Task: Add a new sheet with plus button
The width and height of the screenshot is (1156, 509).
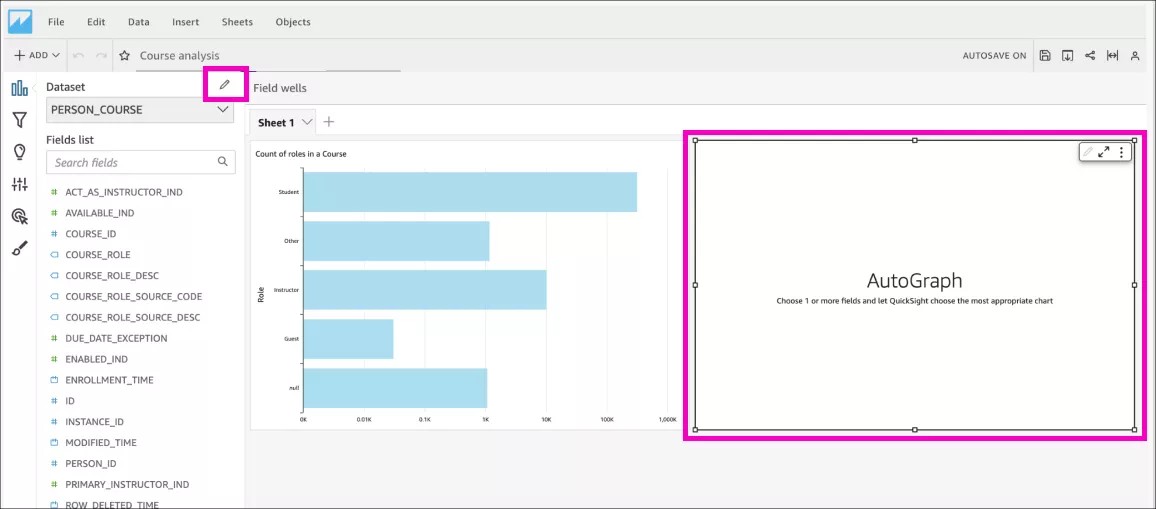Action: click(329, 122)
